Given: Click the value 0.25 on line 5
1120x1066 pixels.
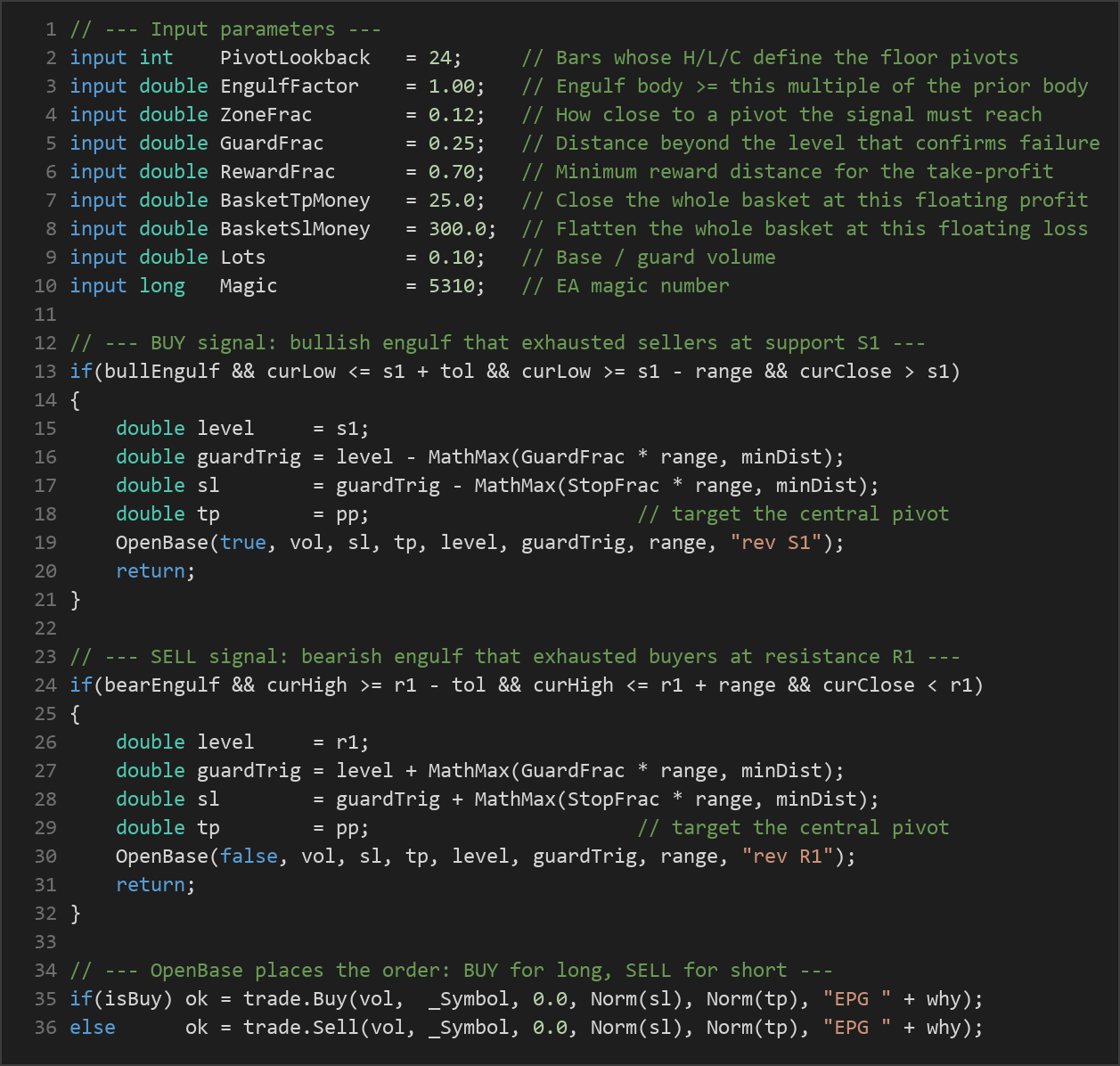Looking at the screenshot, I should pos(452,143).
